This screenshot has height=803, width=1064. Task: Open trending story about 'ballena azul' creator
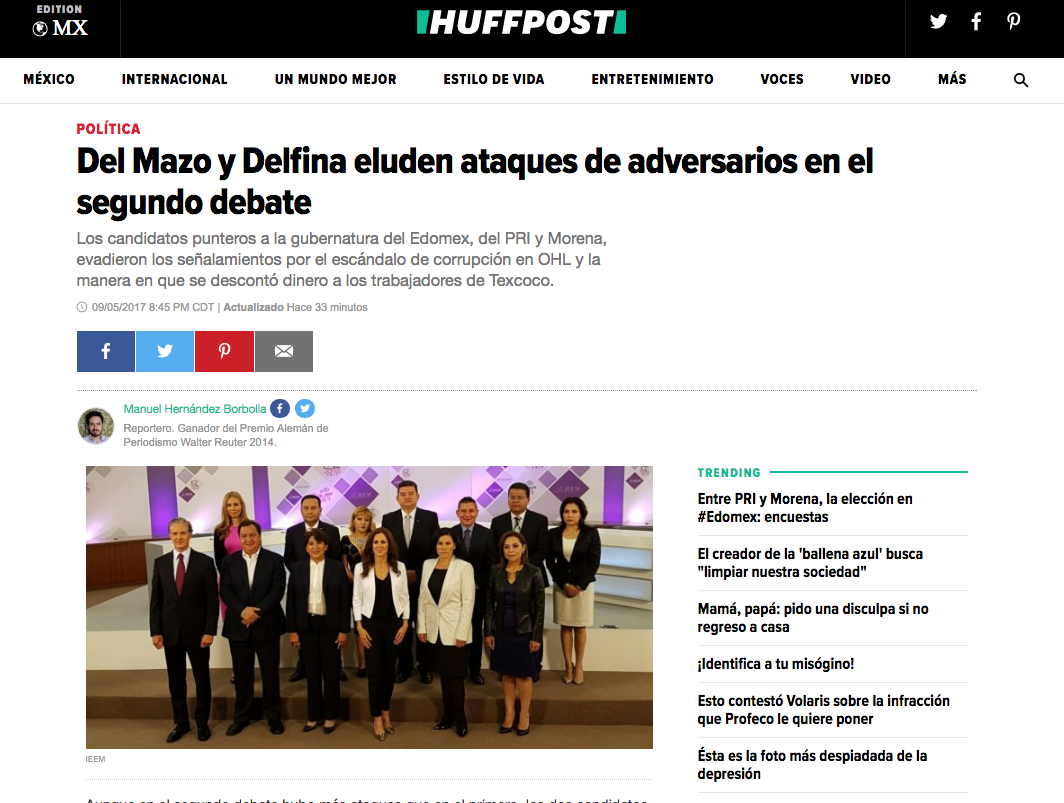click(x=810, y=563)
